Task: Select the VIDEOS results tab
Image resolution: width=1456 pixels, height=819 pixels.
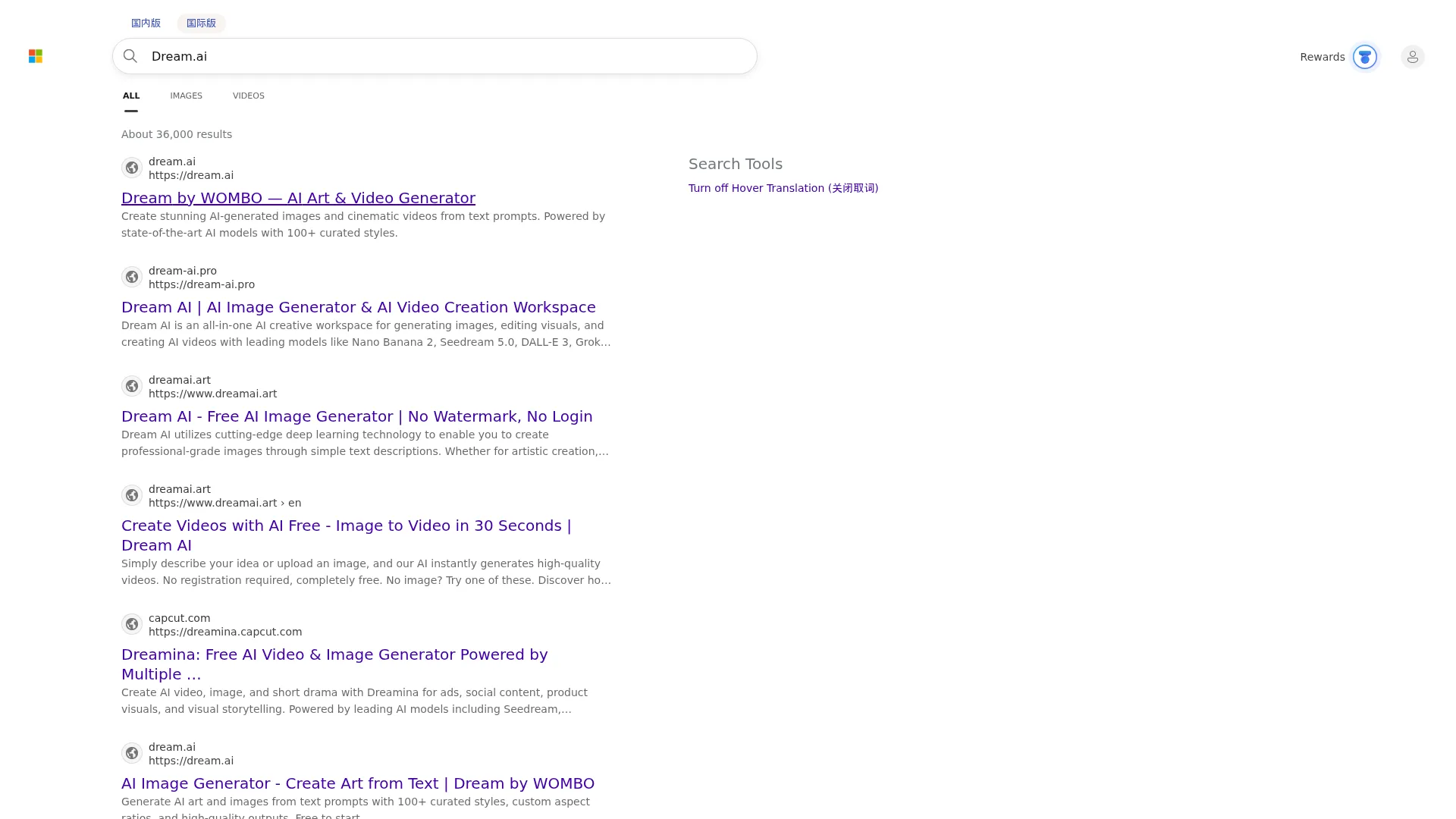Action: 249,96
